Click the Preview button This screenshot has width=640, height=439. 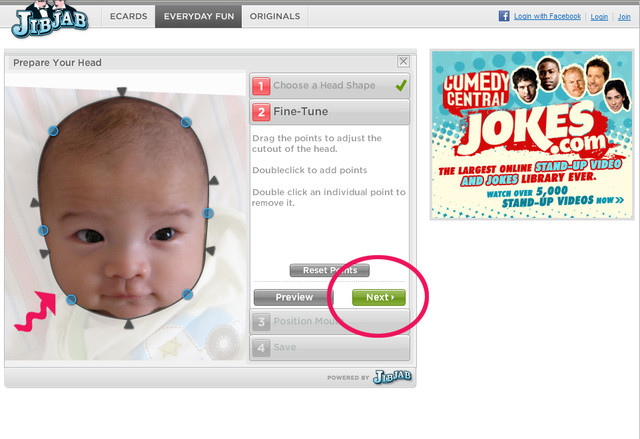tap(294, 297)
